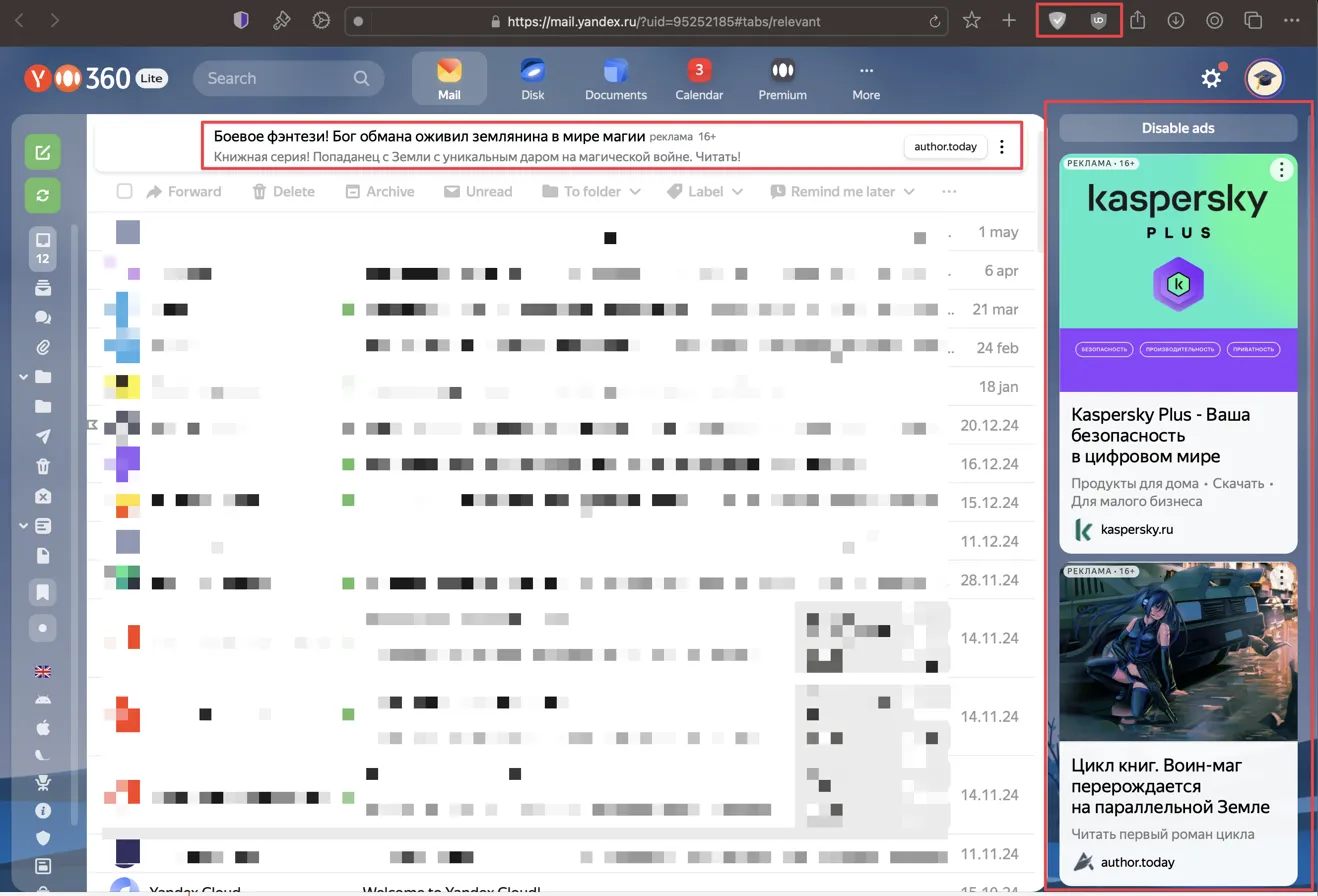The width and height of the screenshot is (1318, 896).
Task: Open the Label dropdown menu
Action: [705, 192]
